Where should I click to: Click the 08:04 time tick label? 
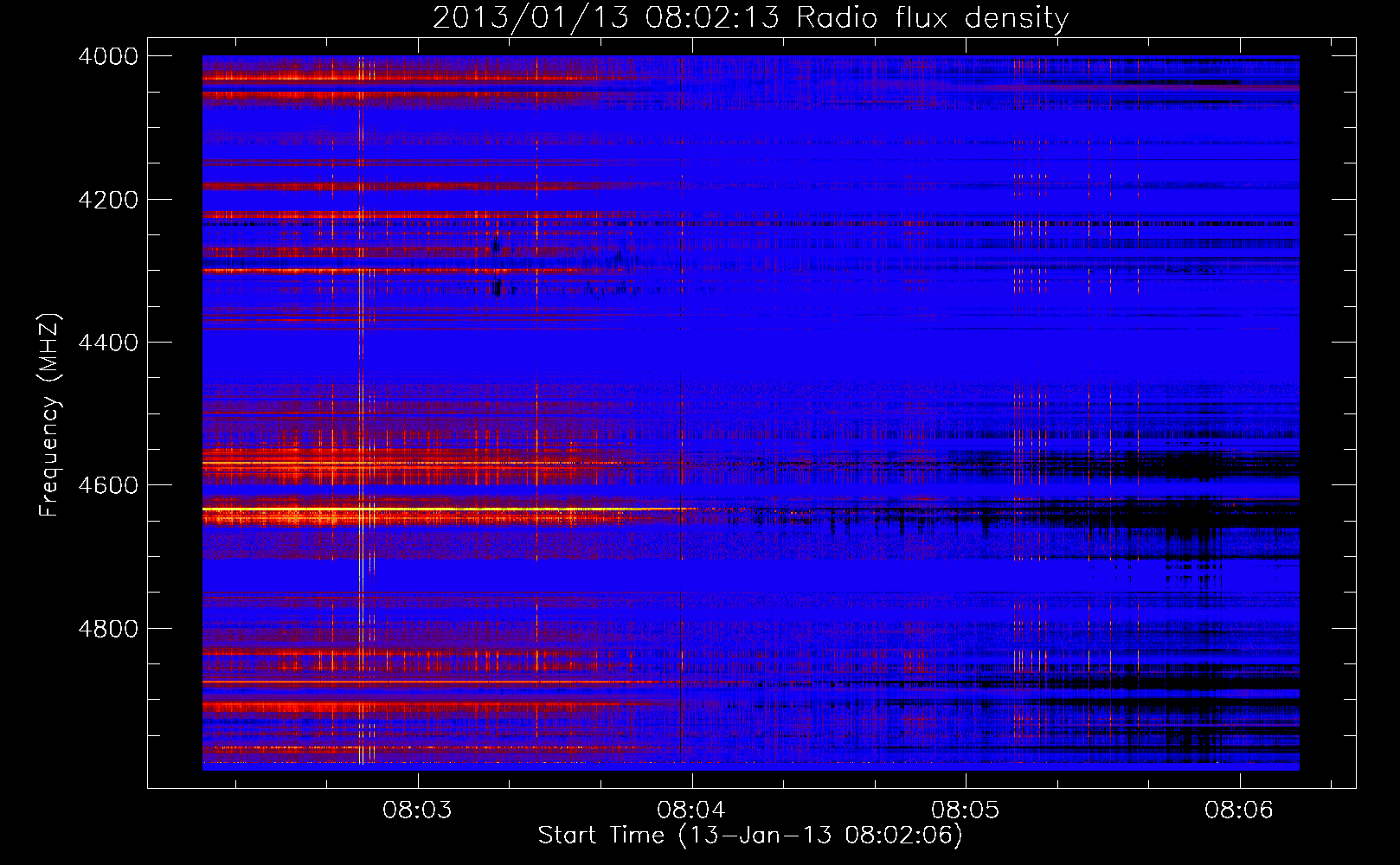pos(691,810)
